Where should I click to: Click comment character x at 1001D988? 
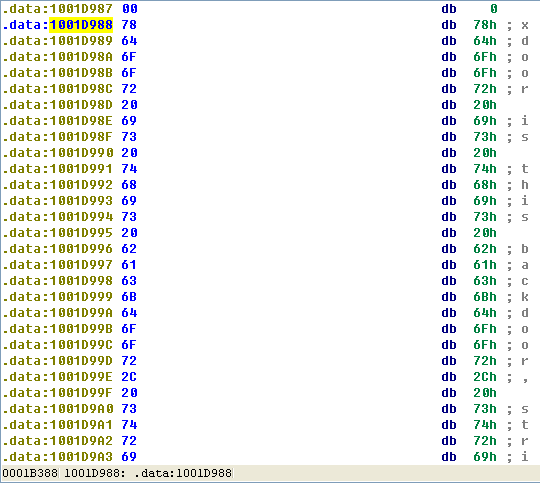[x=525, y=25]
